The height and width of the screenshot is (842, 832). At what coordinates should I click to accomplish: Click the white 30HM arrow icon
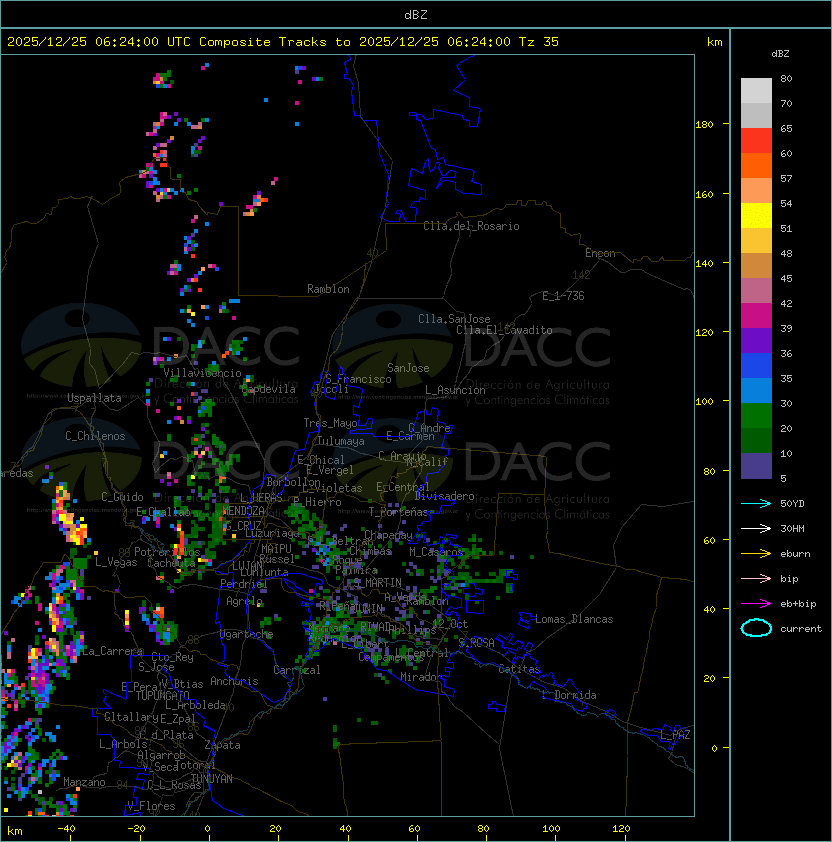756,528
